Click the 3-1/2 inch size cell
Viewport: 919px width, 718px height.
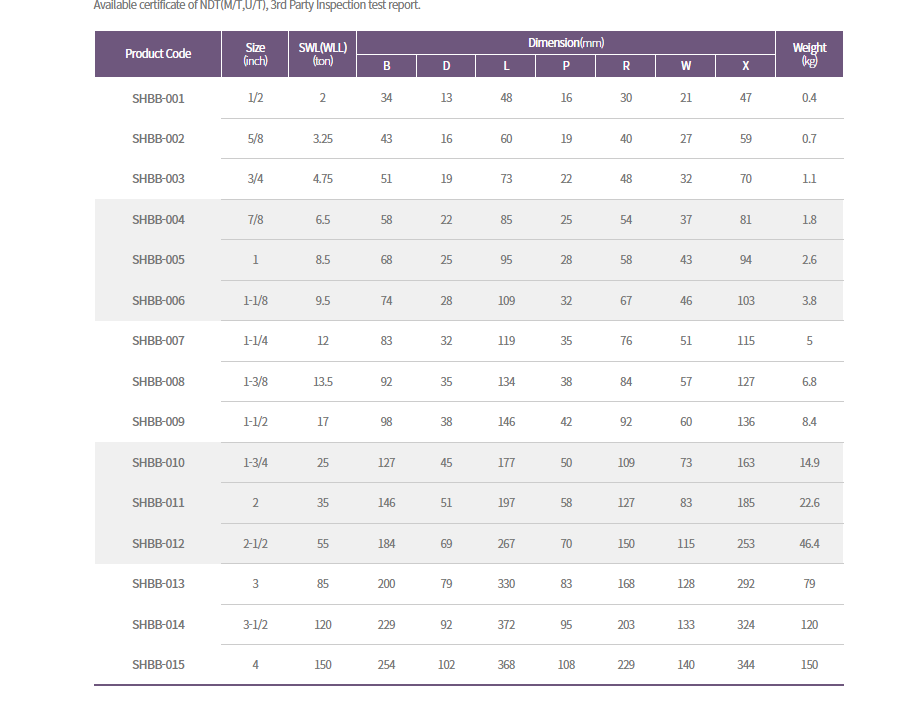coord(255,625)
